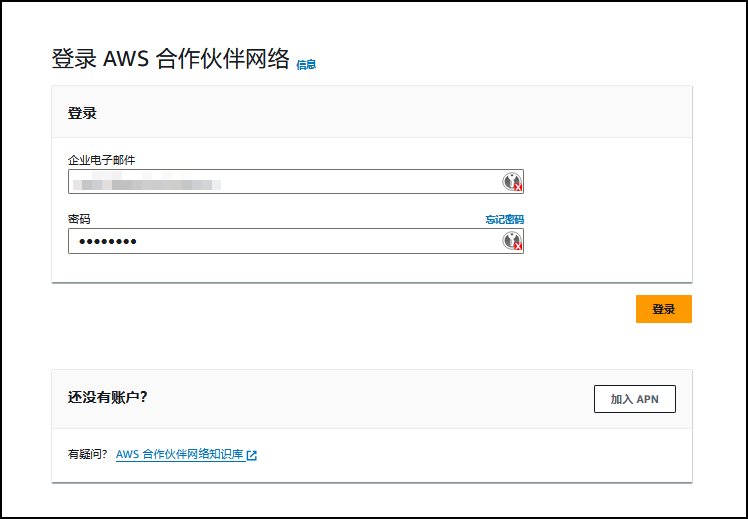Open the 忘记密码 link

tap(505, 219)
